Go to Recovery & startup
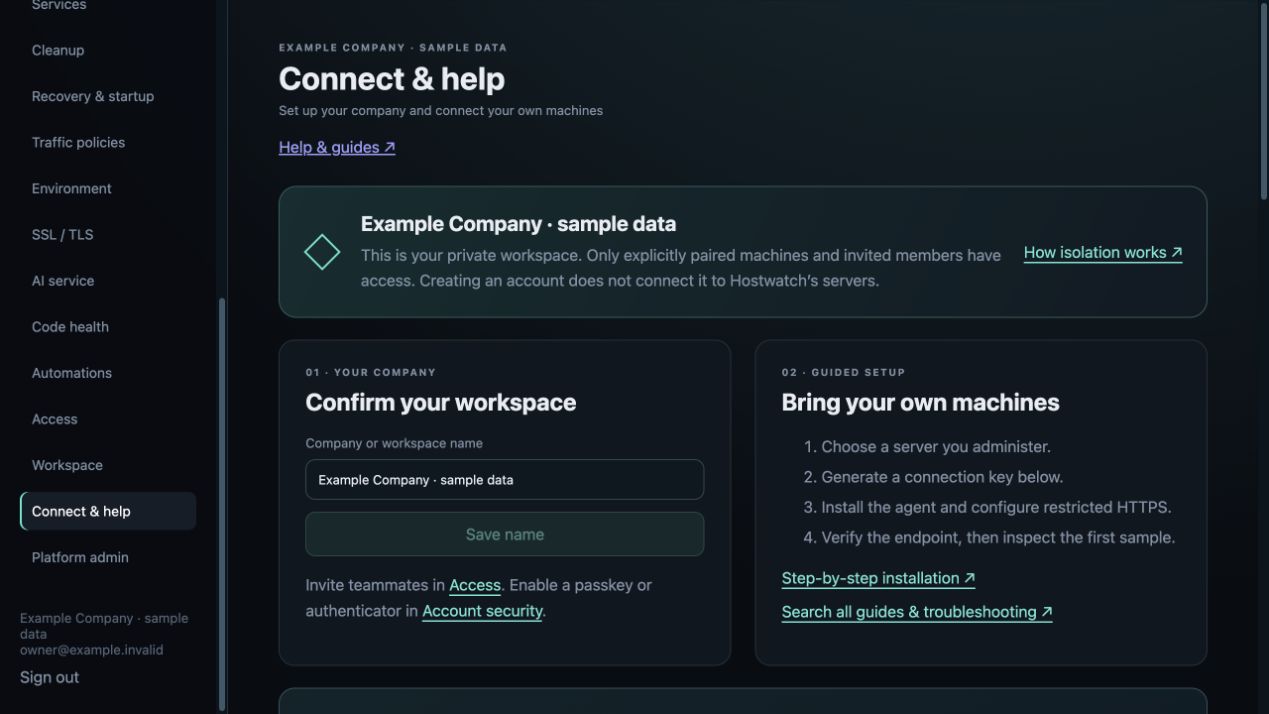The height and width of the screenshot is (714, 1269). click(x=108, y=96)
